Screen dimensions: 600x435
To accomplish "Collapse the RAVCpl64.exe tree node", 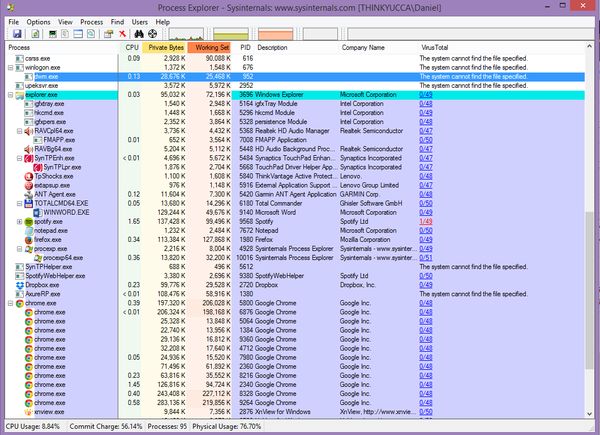I will pyautogui.click(x=20, y=131).
